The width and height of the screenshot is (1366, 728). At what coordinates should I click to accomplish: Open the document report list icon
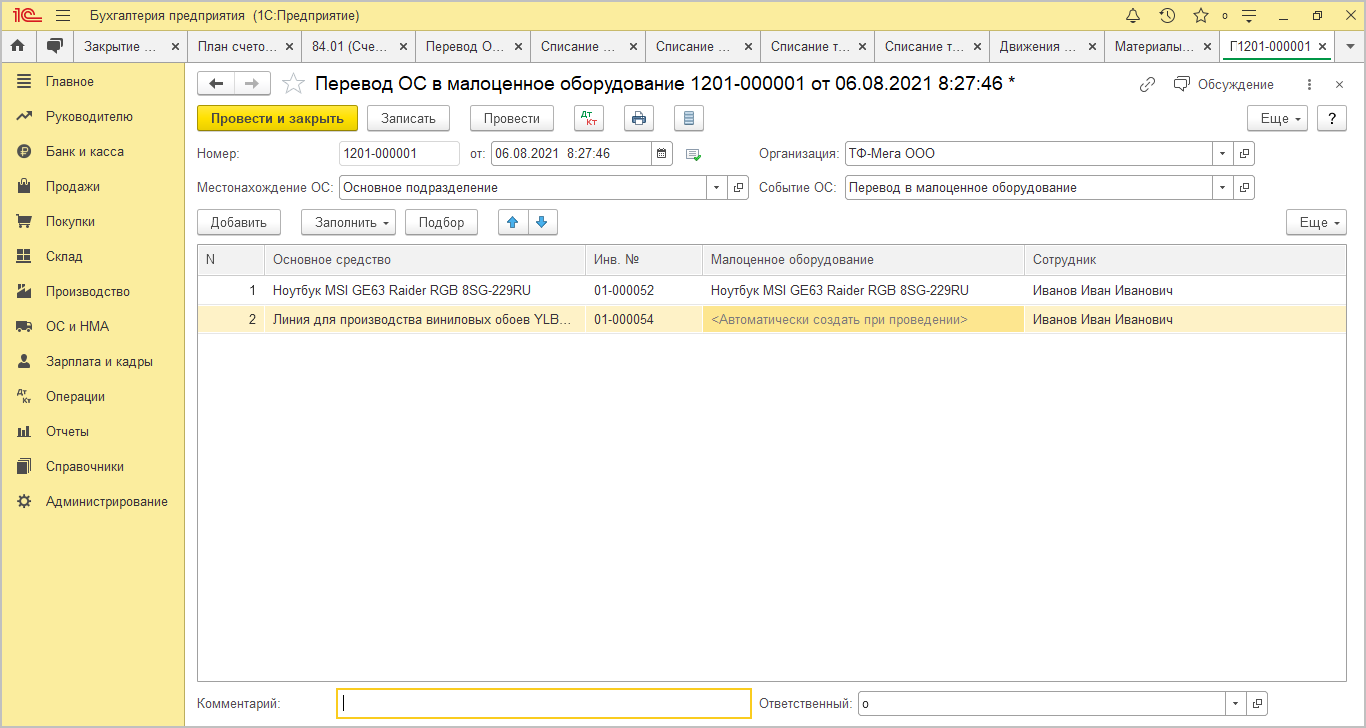pyautogui.click(x=689, y=118)
